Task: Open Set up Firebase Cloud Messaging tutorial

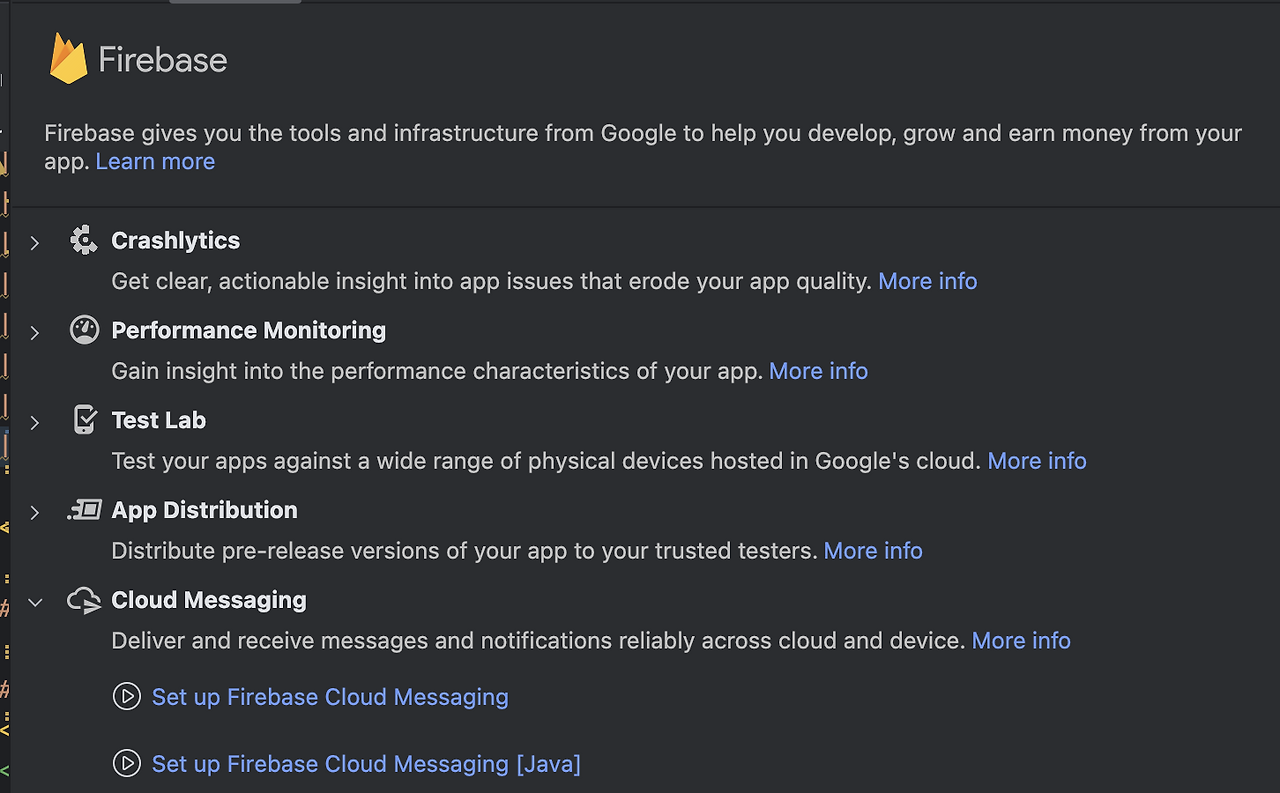Action: click(330, 697)
